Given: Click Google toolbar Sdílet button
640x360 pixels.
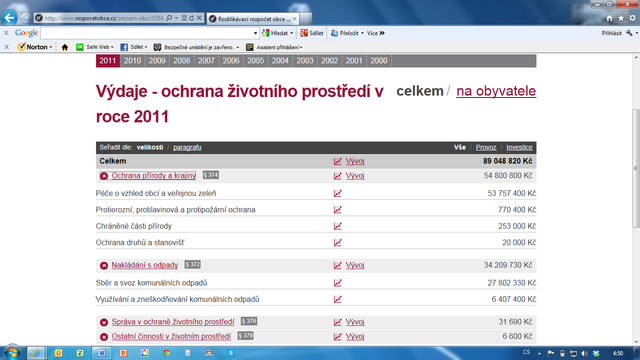Looking at the screenshot, I should coord(312,33).
